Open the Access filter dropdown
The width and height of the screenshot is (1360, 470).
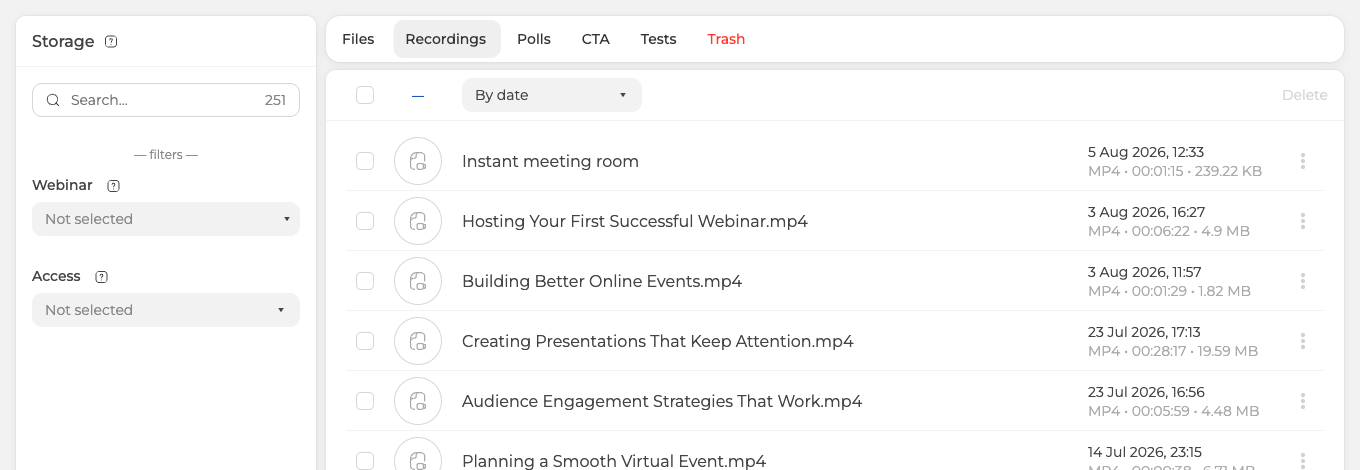(x=166, y=310)
